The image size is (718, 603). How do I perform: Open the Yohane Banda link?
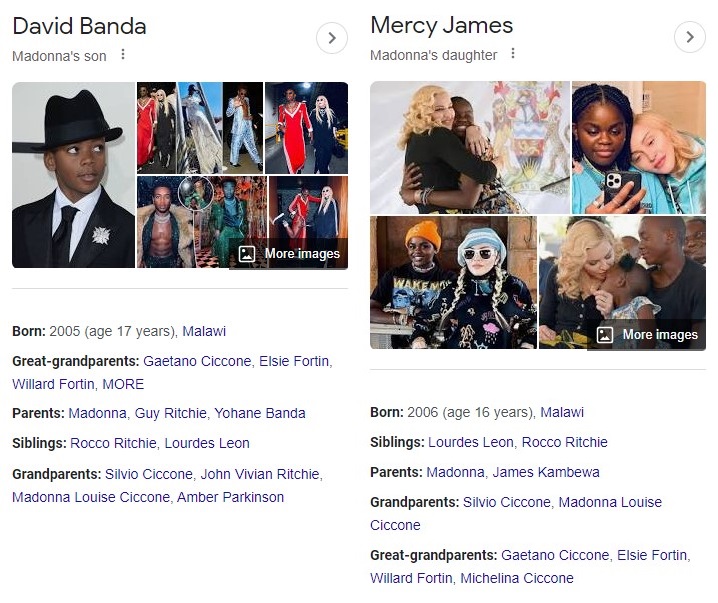[x=260, y=413]
